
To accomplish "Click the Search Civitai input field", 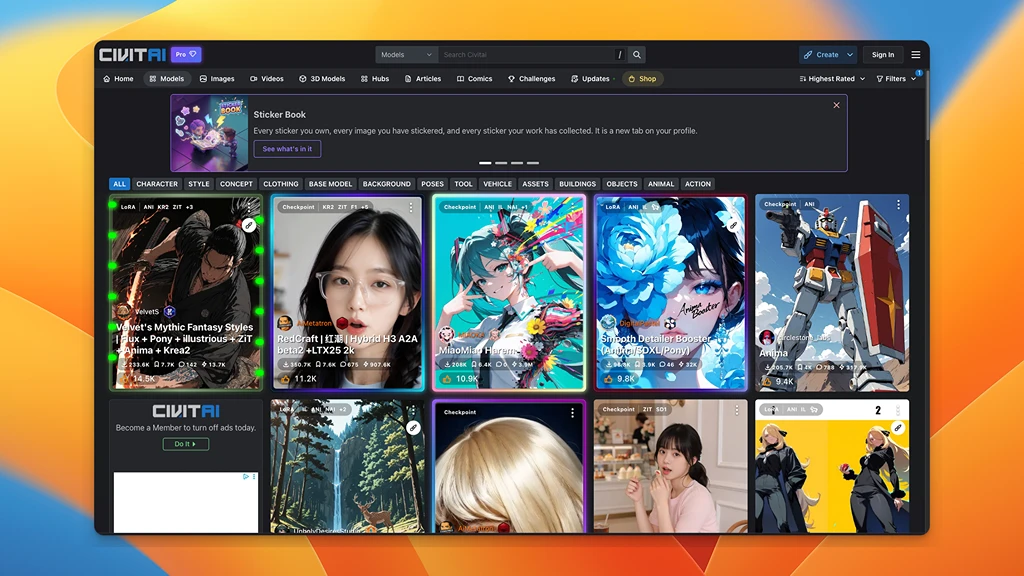I will (526, 55).
